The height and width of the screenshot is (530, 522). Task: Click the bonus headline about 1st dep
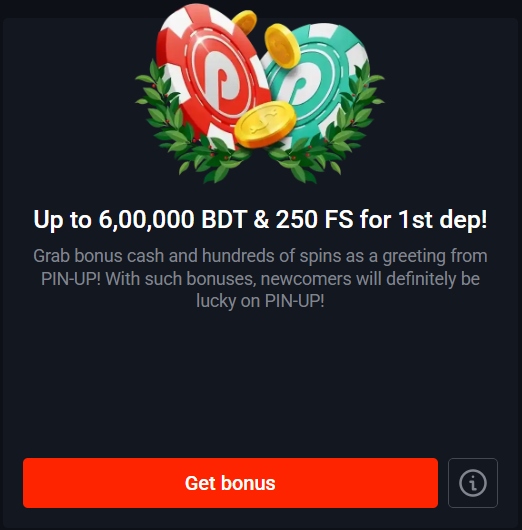pyautogui.click(x=260, y=219)
